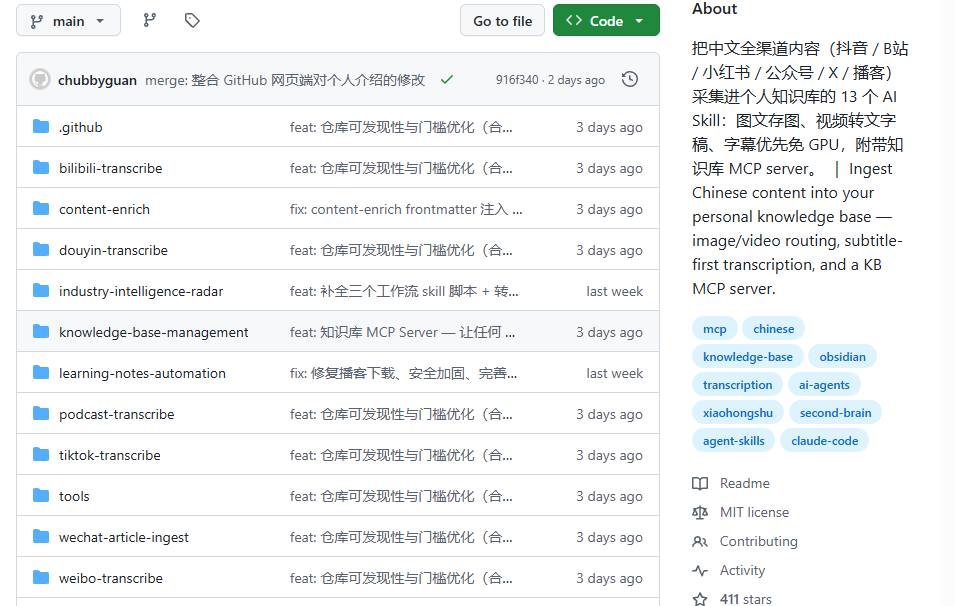The width and height of the screenshot is (955, 606).
Task: Click the Activity pulse icon
Action: point(700,571)
